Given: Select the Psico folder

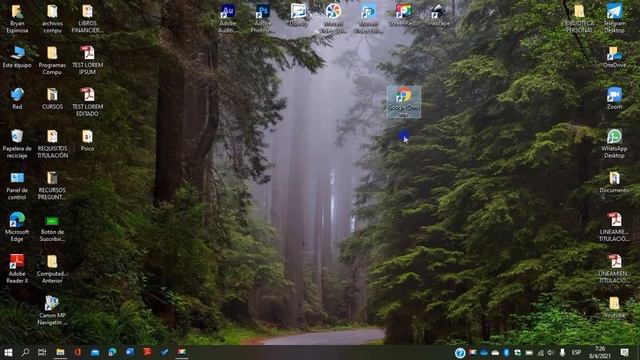Looking at the screenshot, I should pos(87,140).
